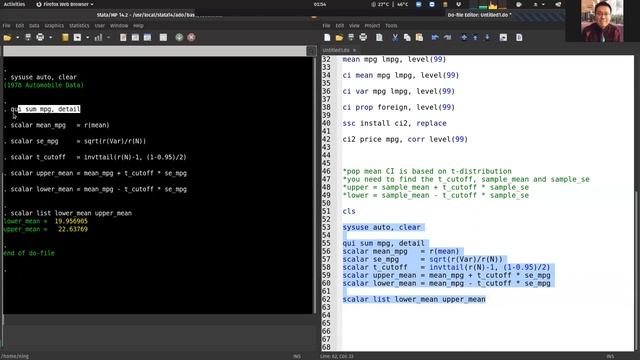Click pin button beside command field

(311, 51)
